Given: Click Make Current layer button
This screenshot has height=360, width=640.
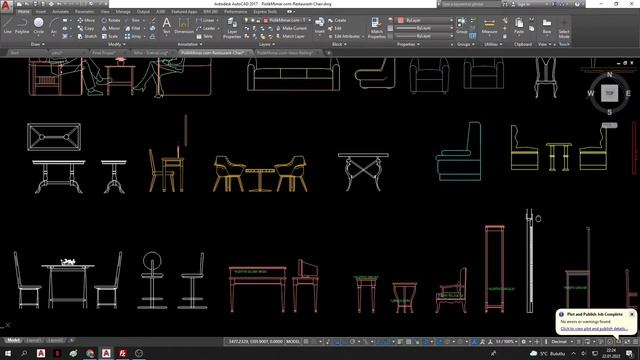Looking at the screenshot, I should (x=292, y=28).
